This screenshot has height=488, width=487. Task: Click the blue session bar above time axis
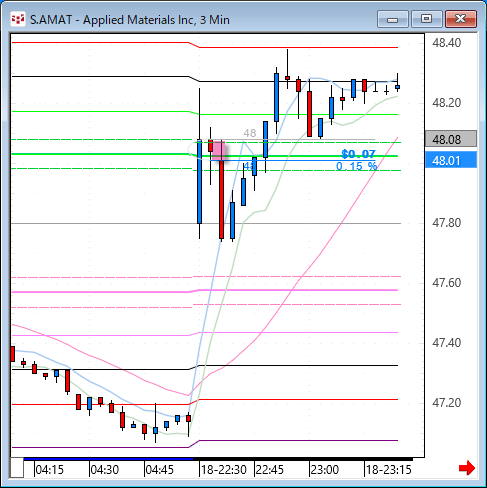point(108,459)
